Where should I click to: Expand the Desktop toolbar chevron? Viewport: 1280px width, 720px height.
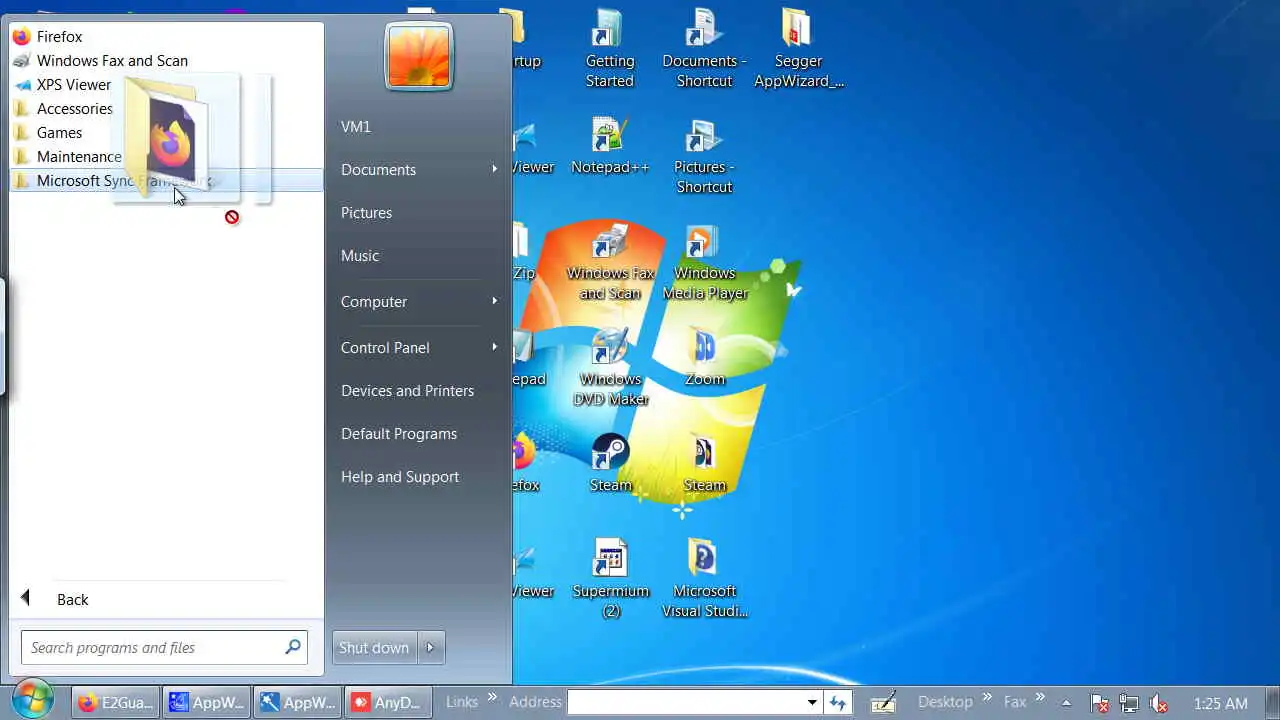[988, 697]
